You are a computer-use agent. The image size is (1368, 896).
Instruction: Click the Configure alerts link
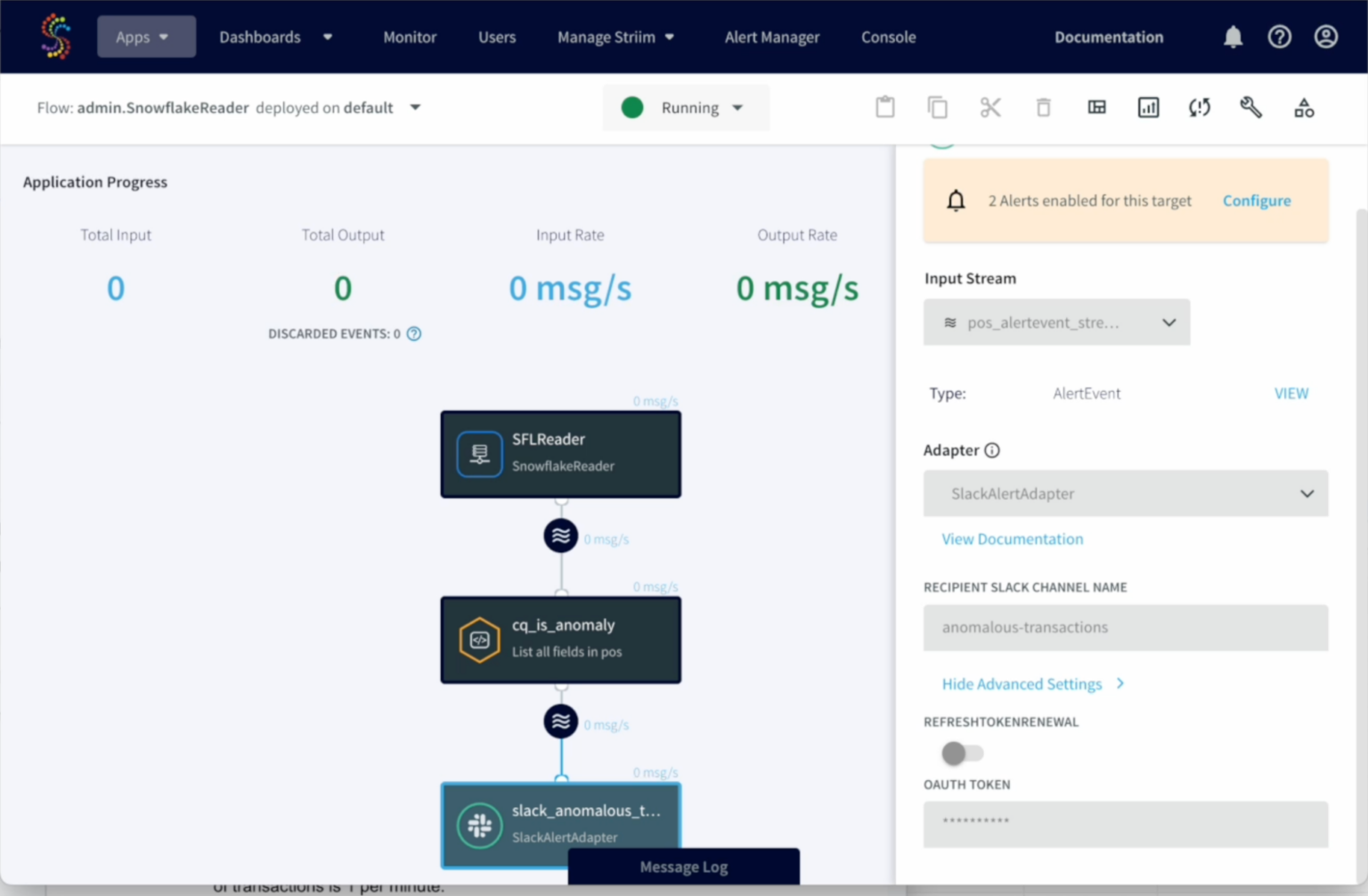(1257, 200)
